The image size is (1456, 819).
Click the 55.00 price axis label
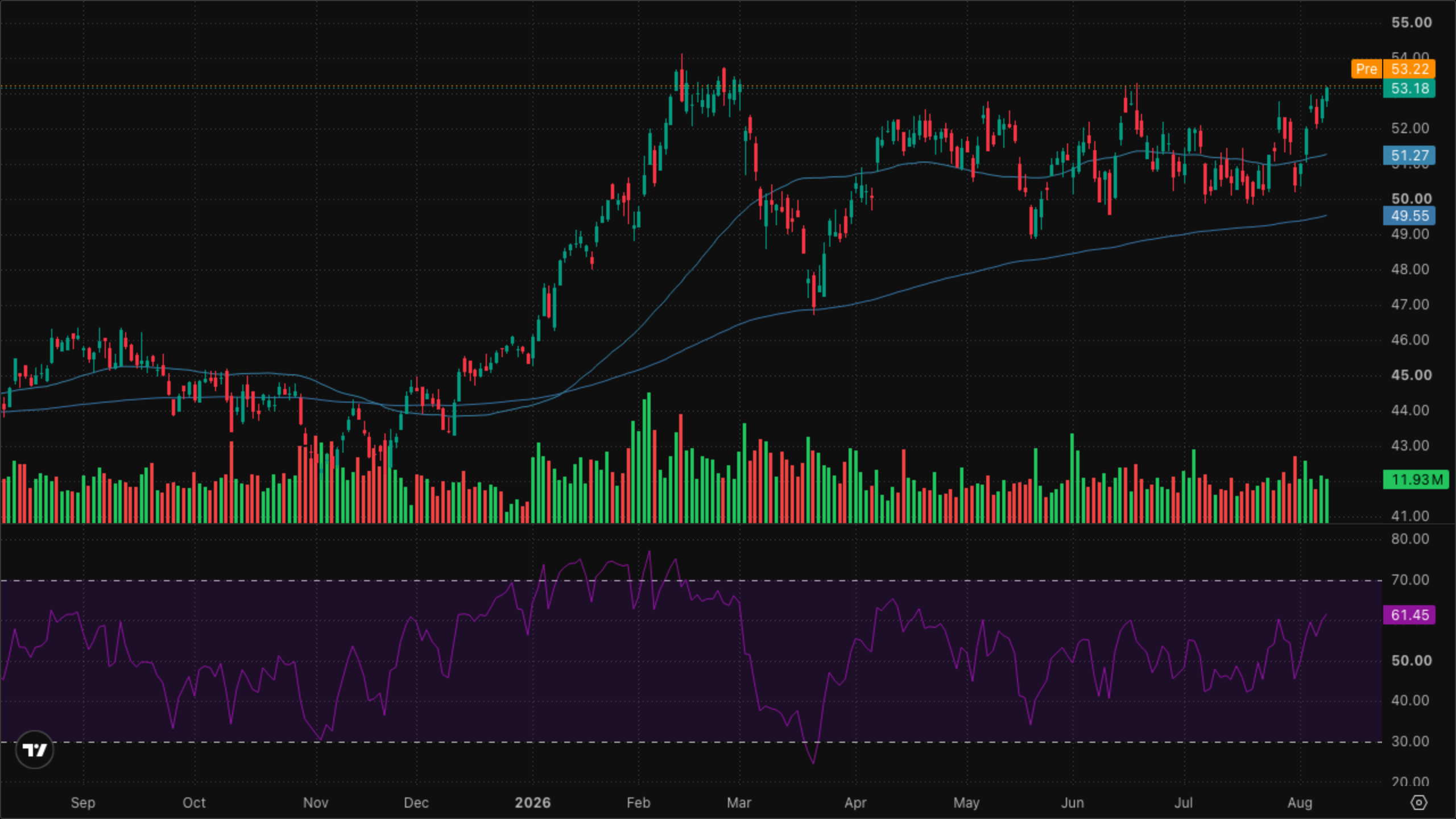pyautogui.click(x=1412, y=22)
